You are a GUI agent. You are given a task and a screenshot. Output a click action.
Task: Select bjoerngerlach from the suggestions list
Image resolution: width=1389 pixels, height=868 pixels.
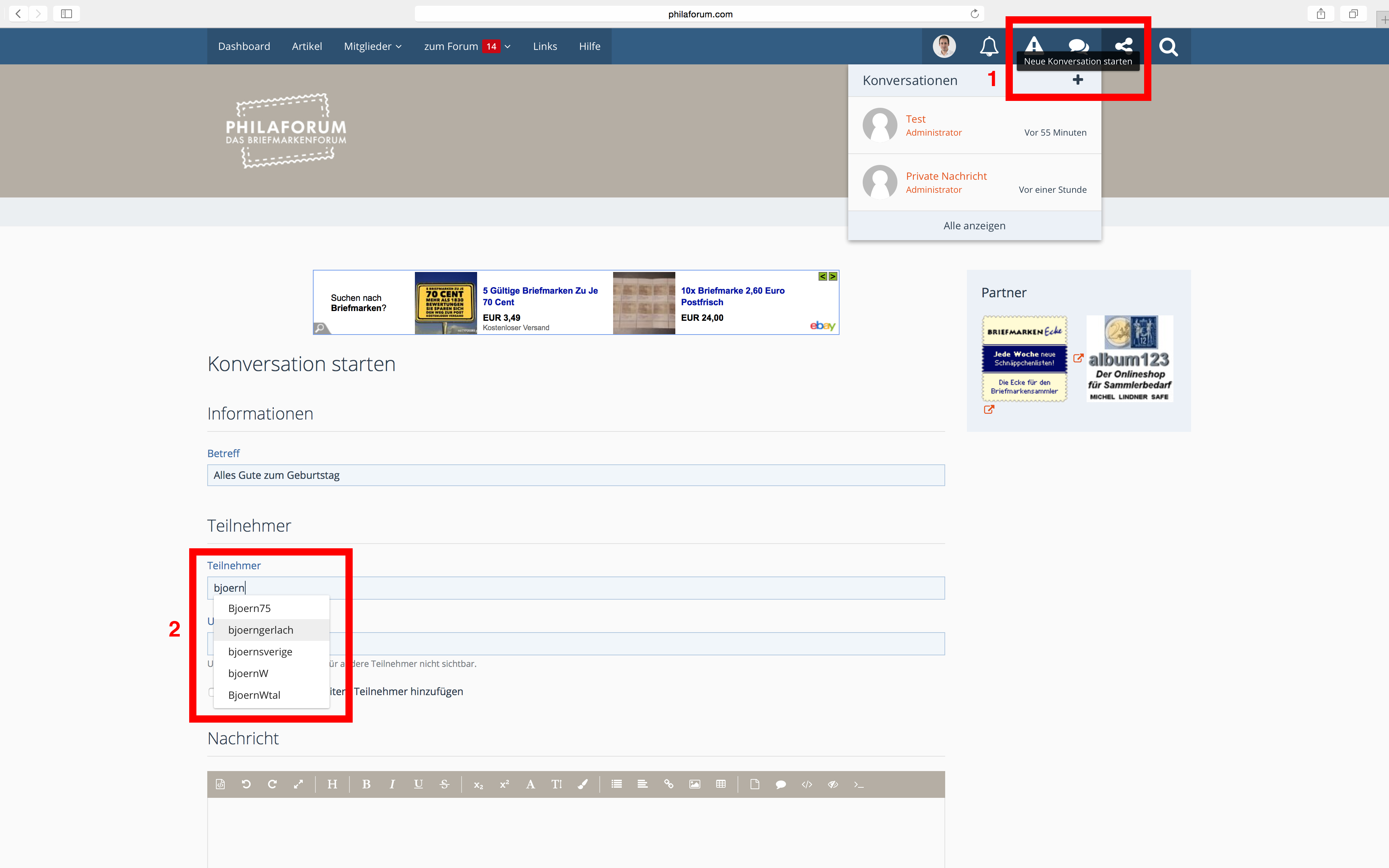[x=260, y=630]
